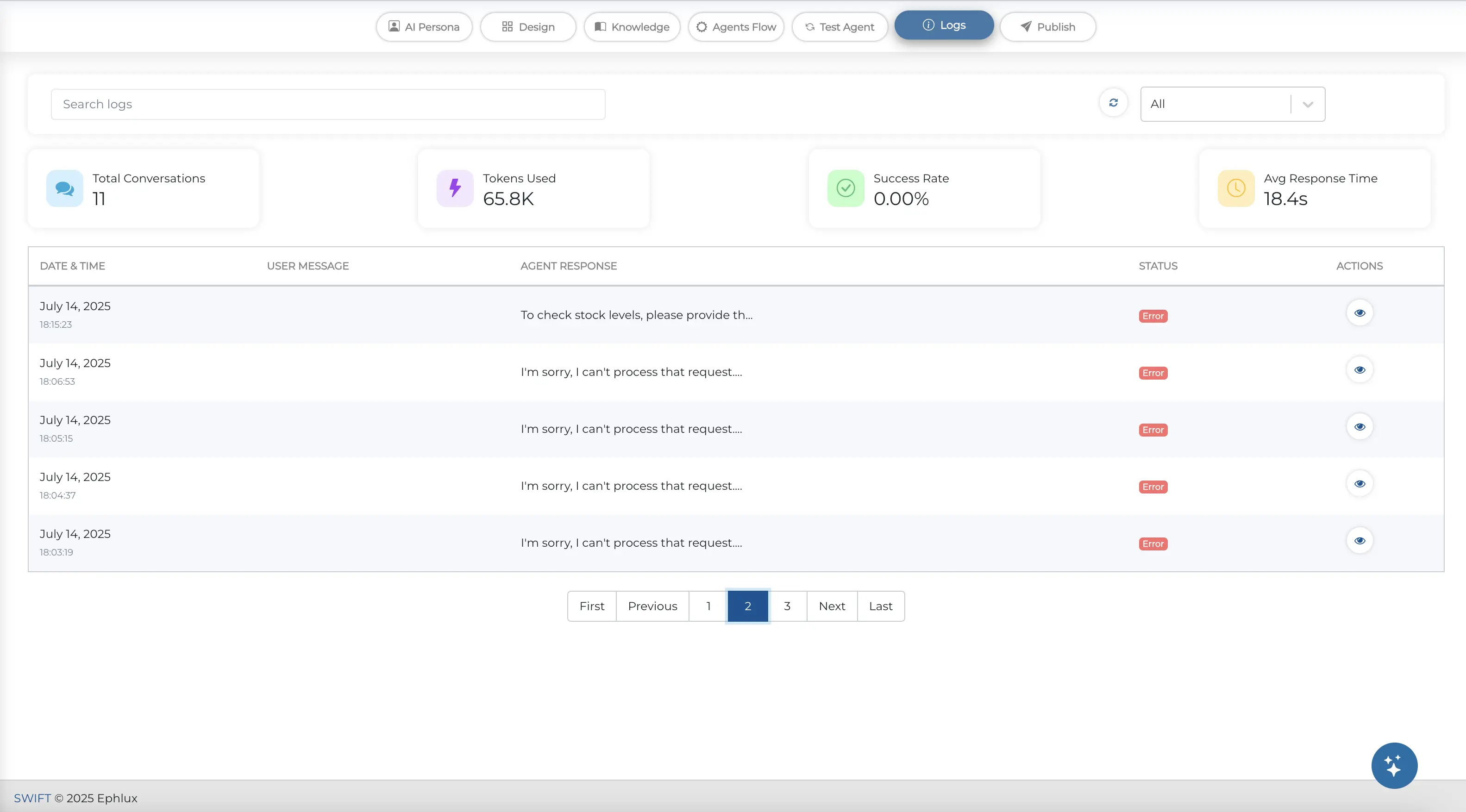Click the Success Rate checkmark icon
Screen dimensions: 1466x812
[846, 188]
